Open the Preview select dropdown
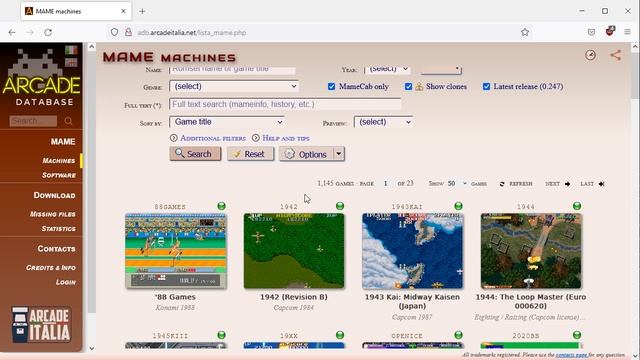Image resolution: width=640 pixels, height=360 pixels. 384,122
